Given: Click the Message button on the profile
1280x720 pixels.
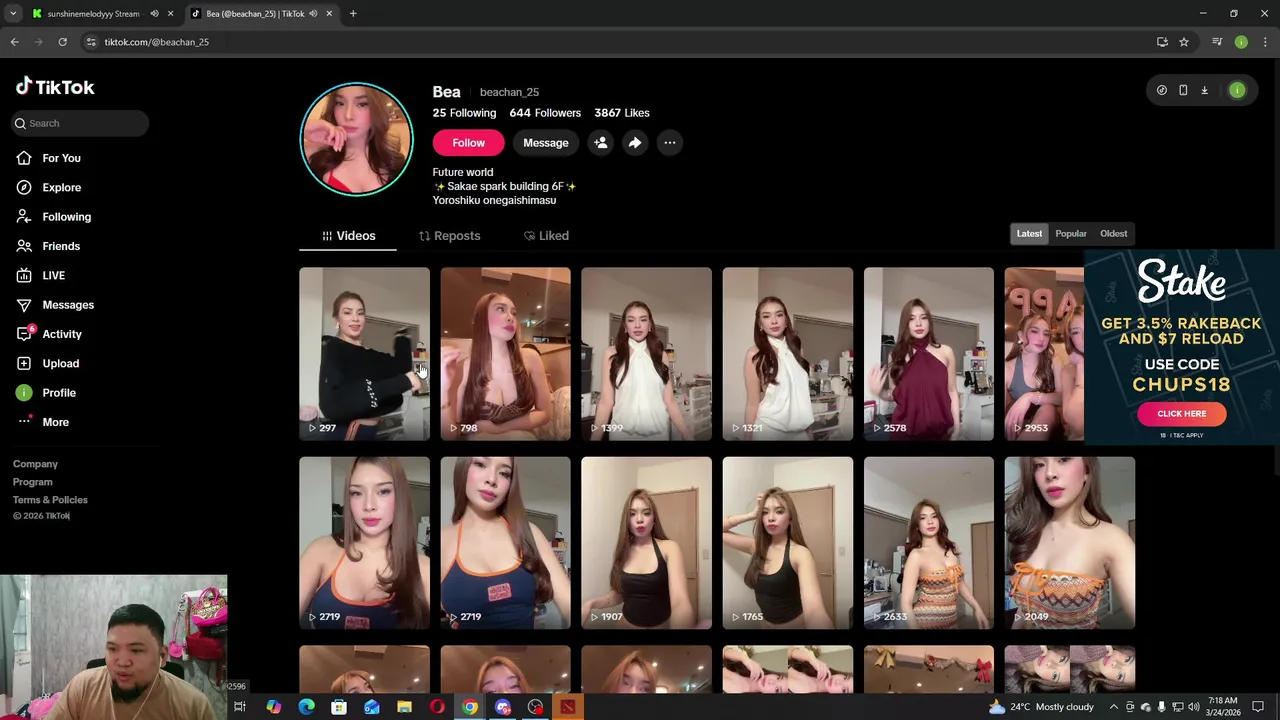Looking at the screenshot, I should 546,143.
